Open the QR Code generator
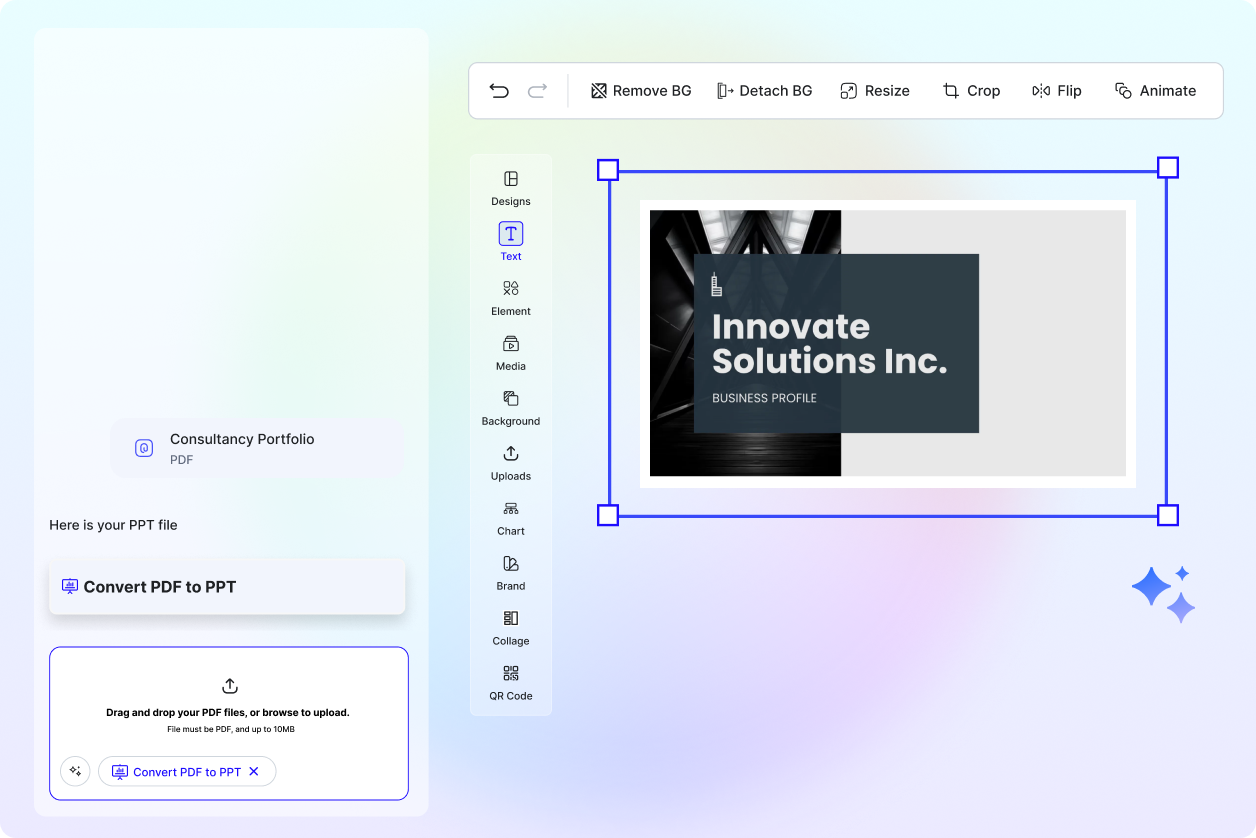 511,682
